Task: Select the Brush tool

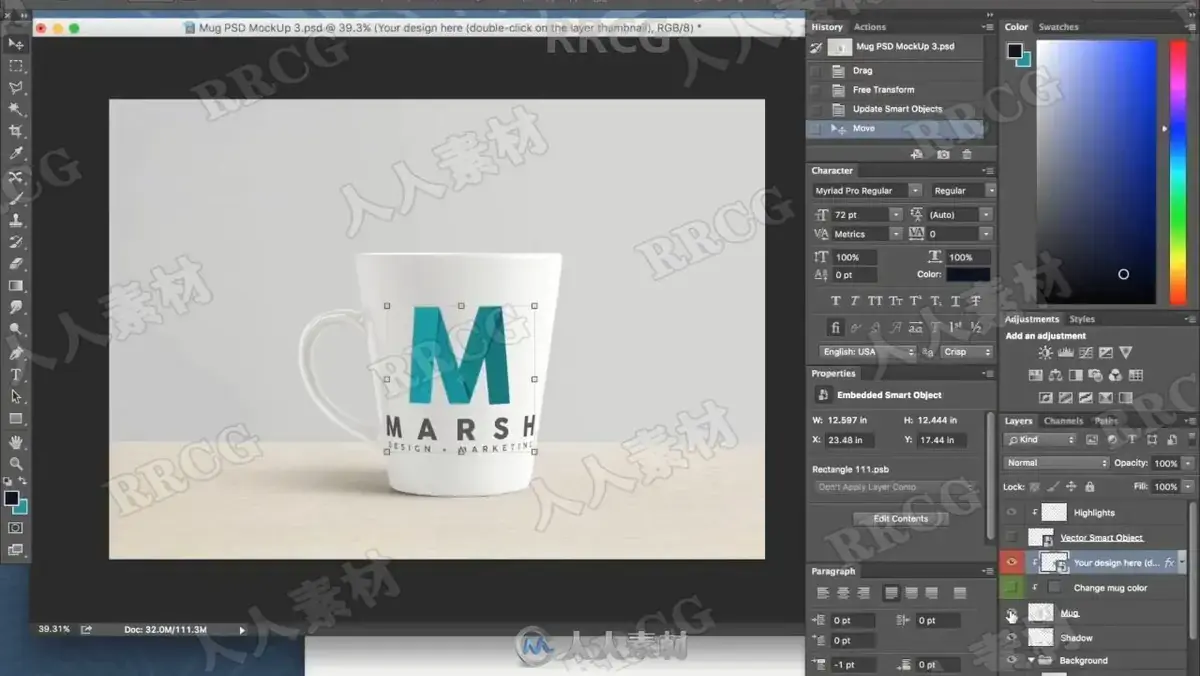Action: [x=16, y=198]
